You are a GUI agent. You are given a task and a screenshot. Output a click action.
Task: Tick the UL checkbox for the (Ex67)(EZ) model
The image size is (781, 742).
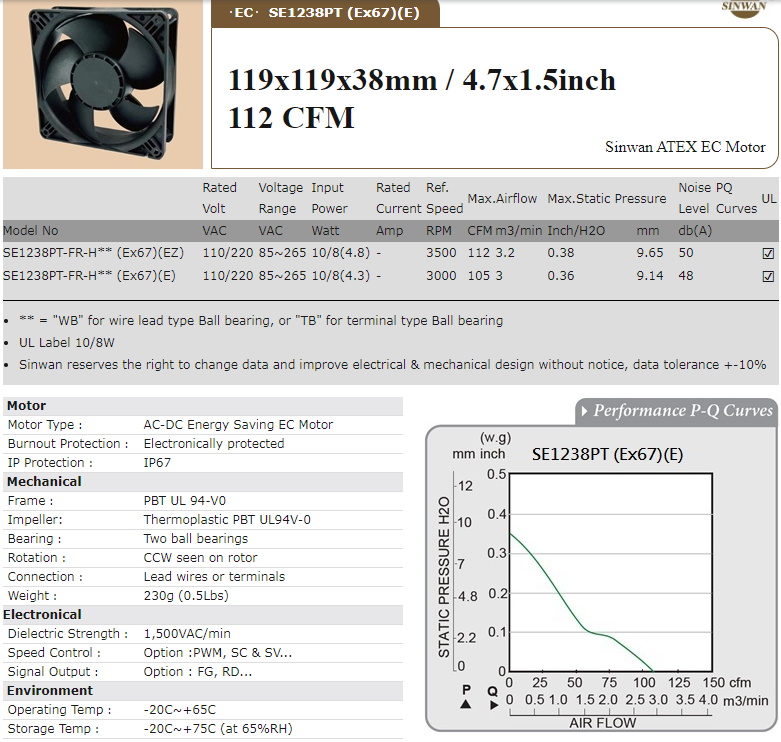(x=768, y=254)
